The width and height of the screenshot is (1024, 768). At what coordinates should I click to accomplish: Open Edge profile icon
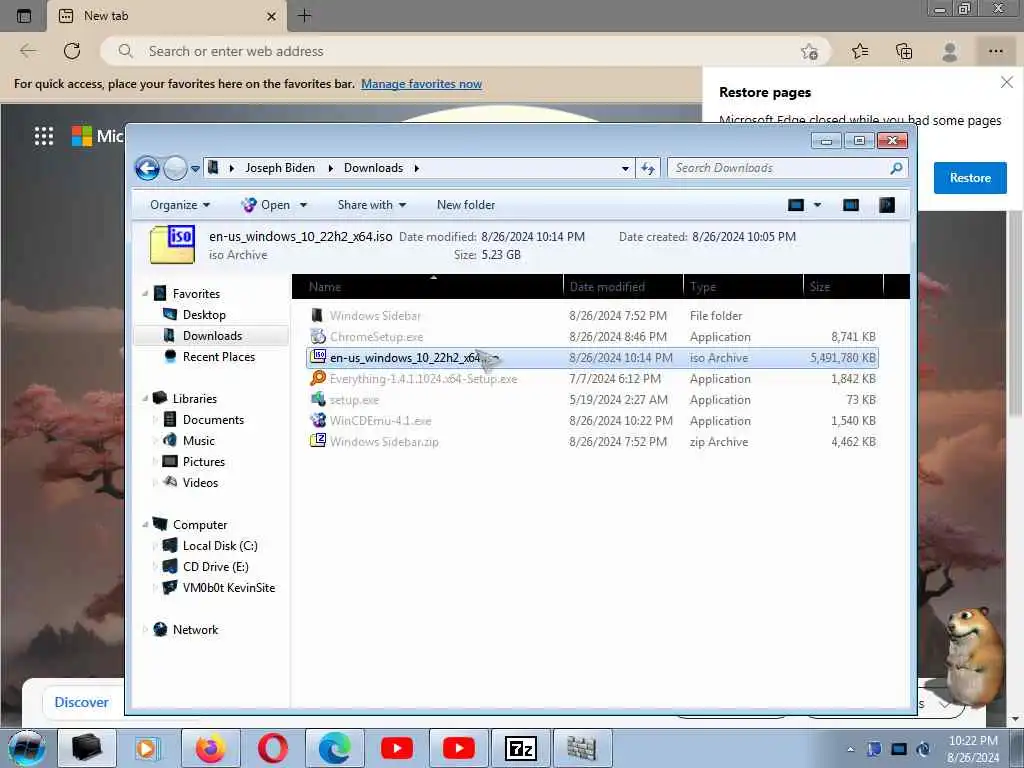pos(950,51)
